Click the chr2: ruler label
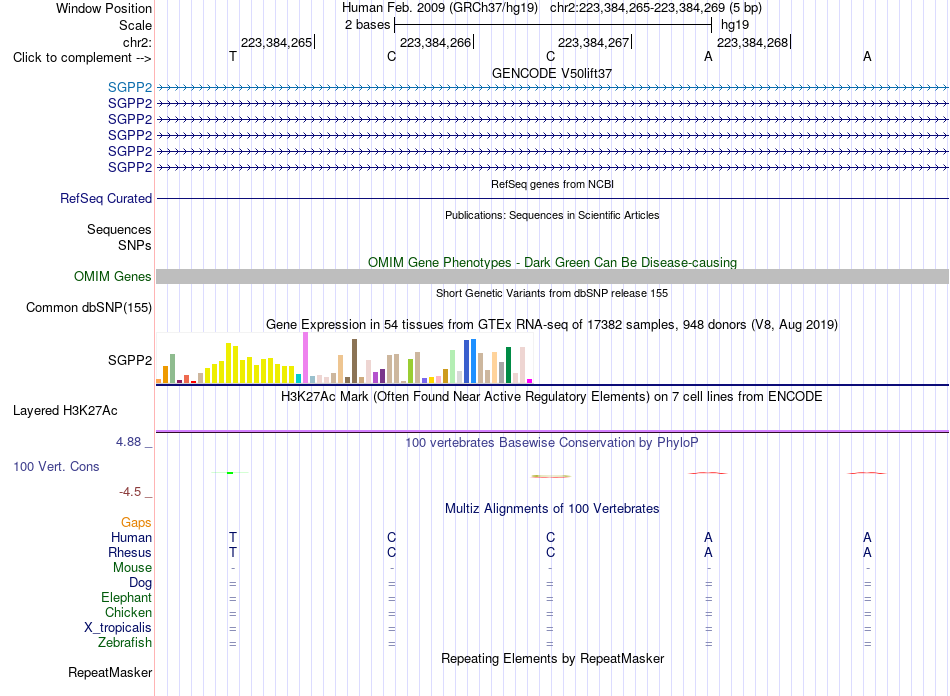 137,42
